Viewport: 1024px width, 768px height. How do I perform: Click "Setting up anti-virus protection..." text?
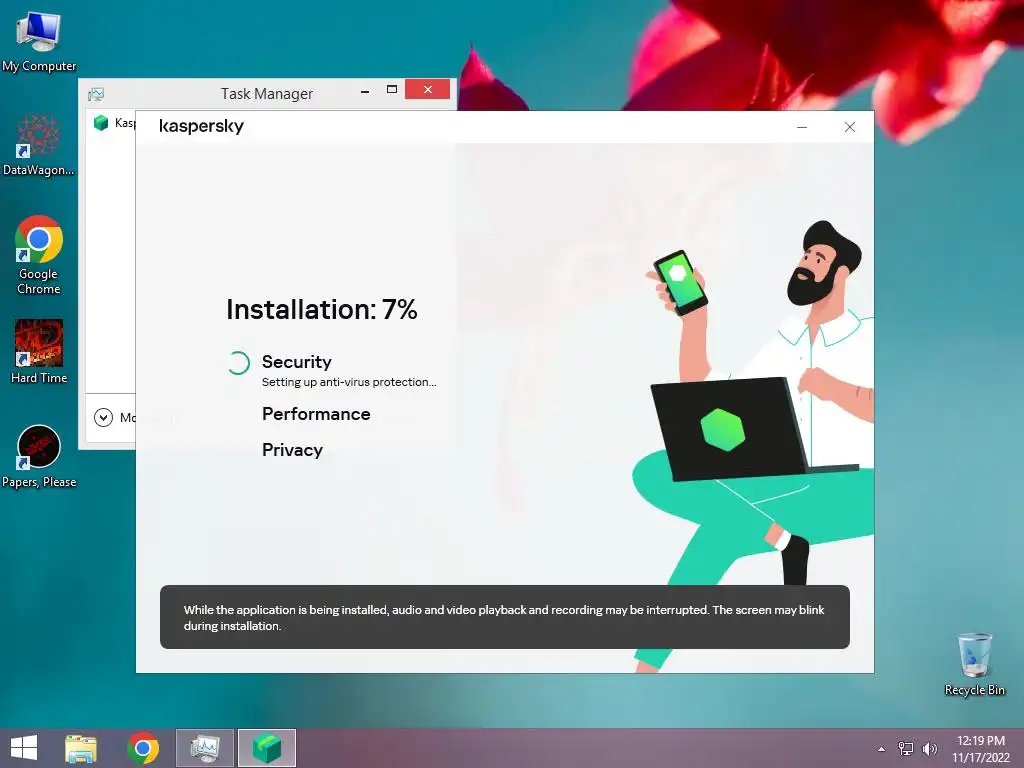(349, 382)
